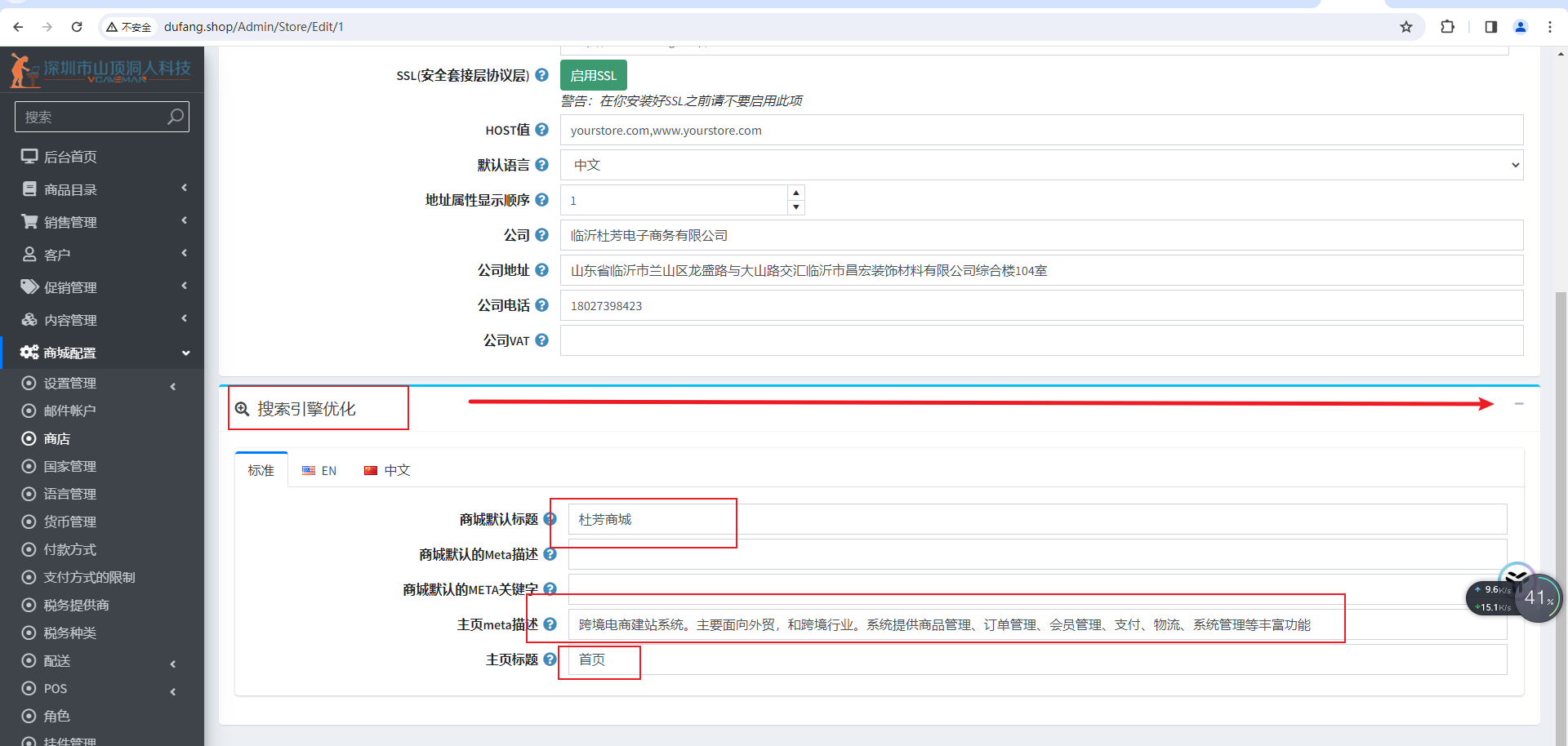Enable the 启用SSL toggle button
The width and height of the screenshot is (1568, 746).
coord(593,75)
